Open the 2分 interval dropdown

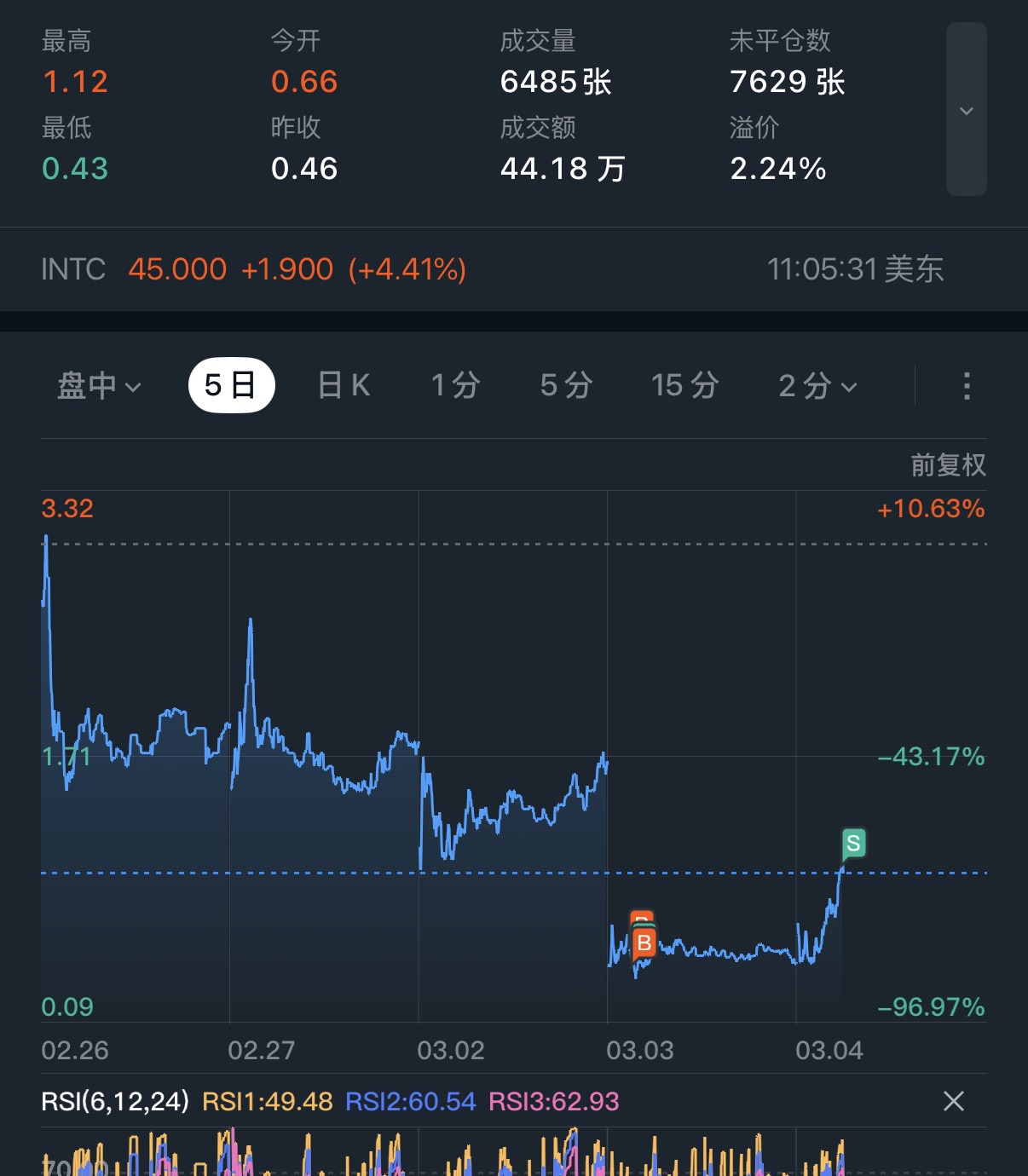point(817,385)
